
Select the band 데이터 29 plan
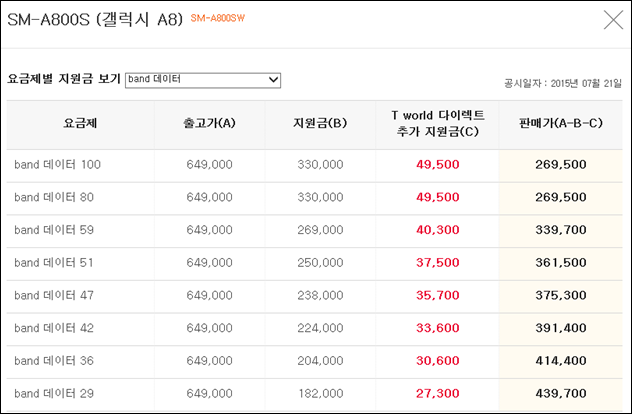click(x=54, y=393)
